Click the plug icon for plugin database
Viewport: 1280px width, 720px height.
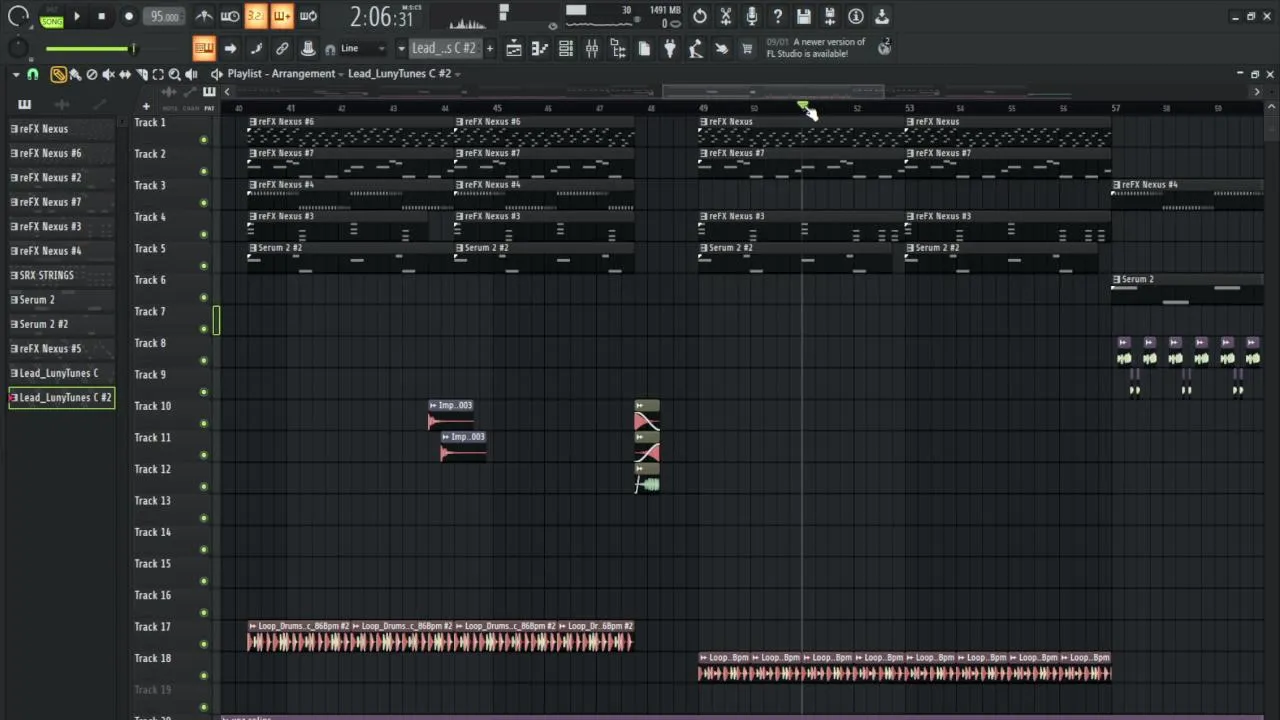point(669,48)
